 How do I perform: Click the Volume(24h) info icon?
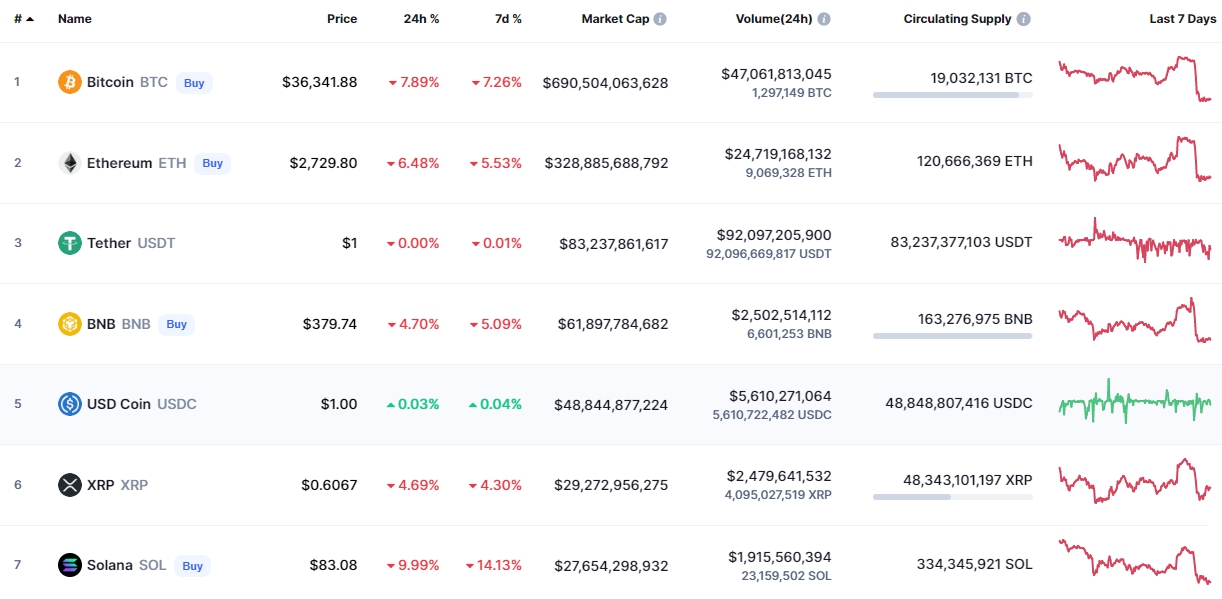click(x=823, y=19)
